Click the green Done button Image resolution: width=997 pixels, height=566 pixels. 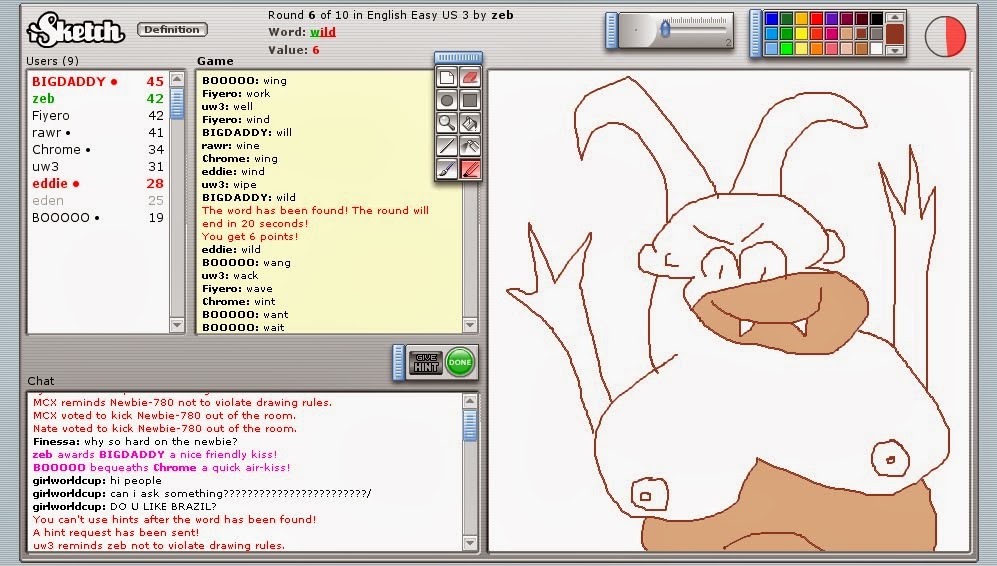460,362
